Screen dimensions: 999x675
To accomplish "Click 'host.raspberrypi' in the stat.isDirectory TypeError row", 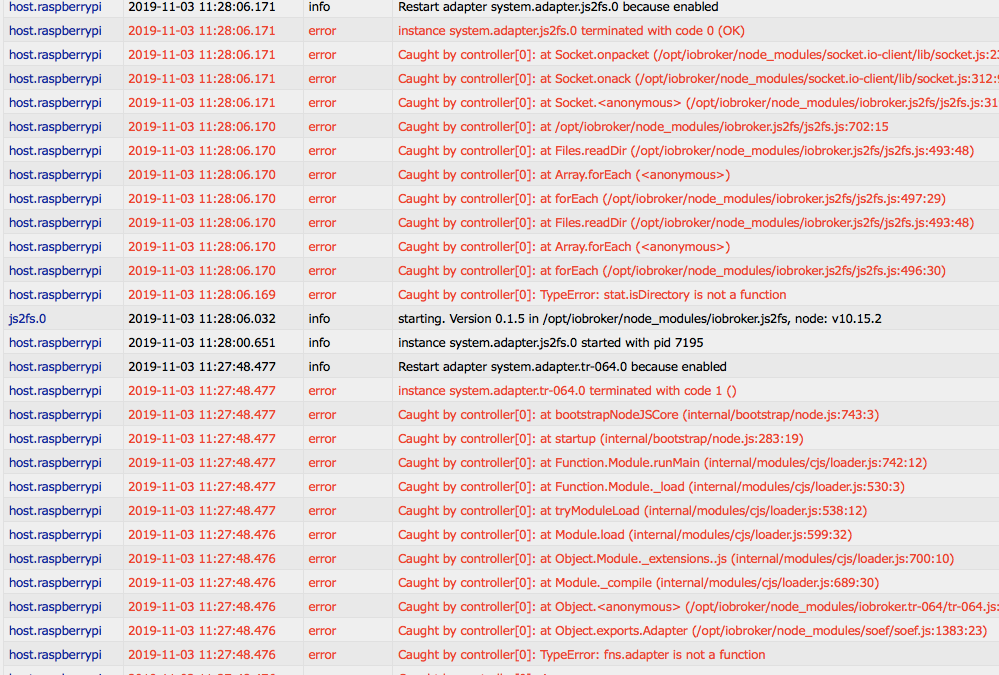I will coord(55,294).
